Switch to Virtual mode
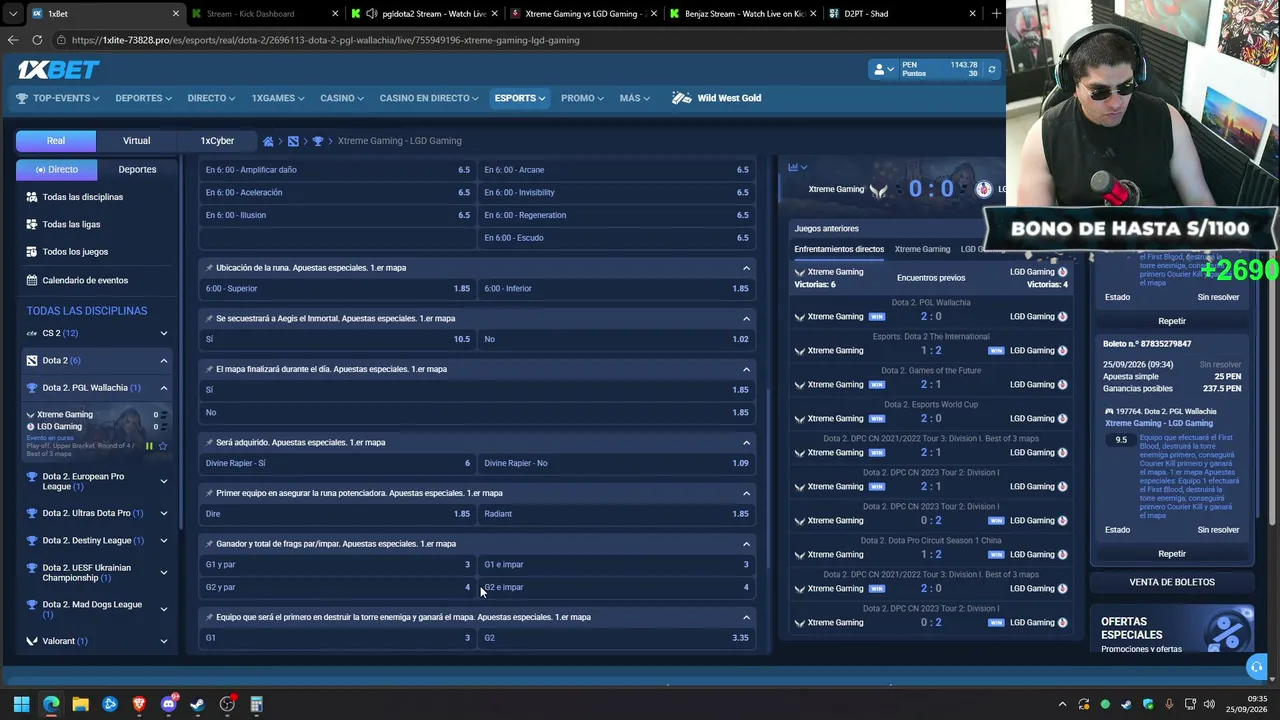The image size is (1280, 720). (x=137, y=141)
